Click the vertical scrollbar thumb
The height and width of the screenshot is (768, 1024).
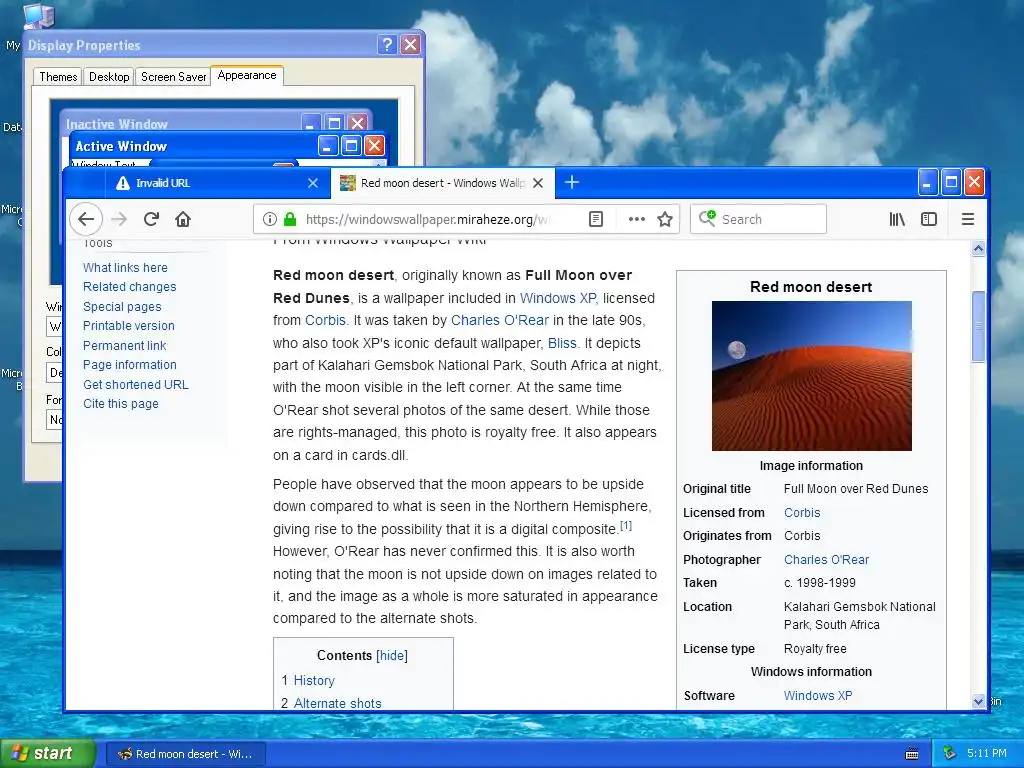[978, 325]
